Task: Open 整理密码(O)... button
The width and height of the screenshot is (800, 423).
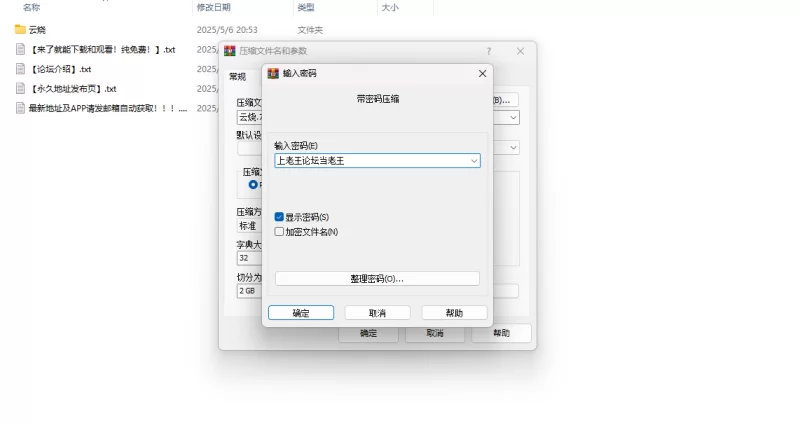Action: coord(377,279)
